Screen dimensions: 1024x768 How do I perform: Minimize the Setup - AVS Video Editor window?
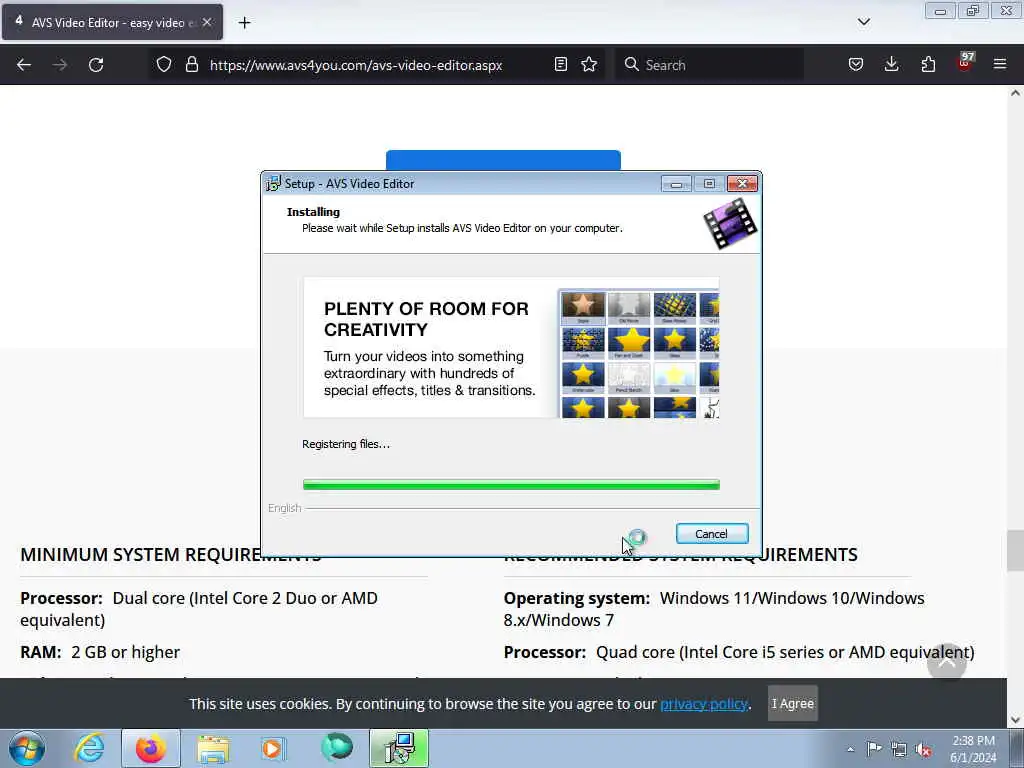click(676, 184)
